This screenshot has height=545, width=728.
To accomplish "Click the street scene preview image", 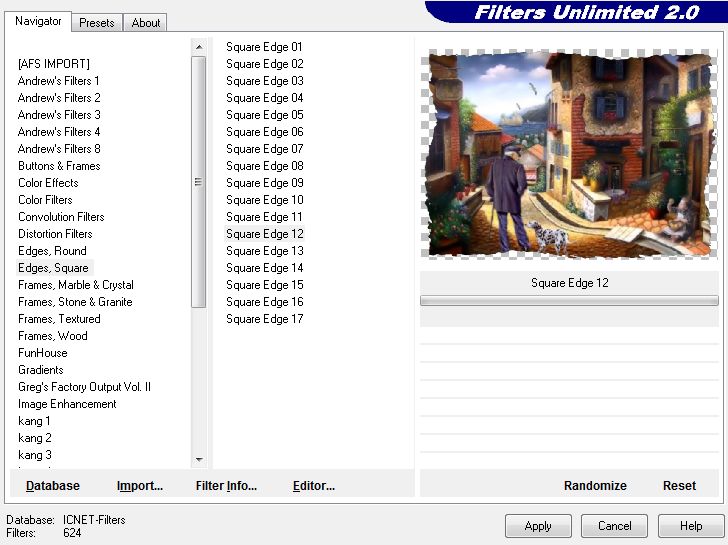I will [568, 155].
